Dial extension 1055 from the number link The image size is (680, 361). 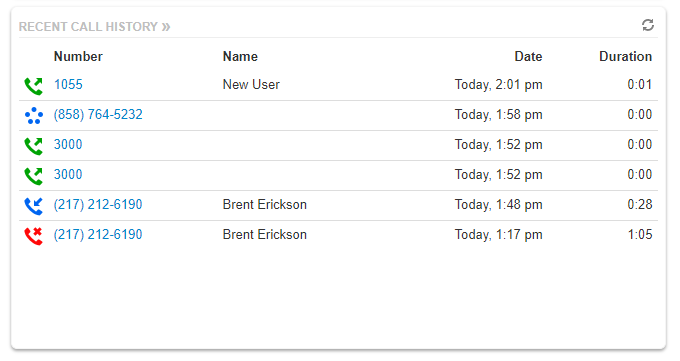tap(68, 84)
